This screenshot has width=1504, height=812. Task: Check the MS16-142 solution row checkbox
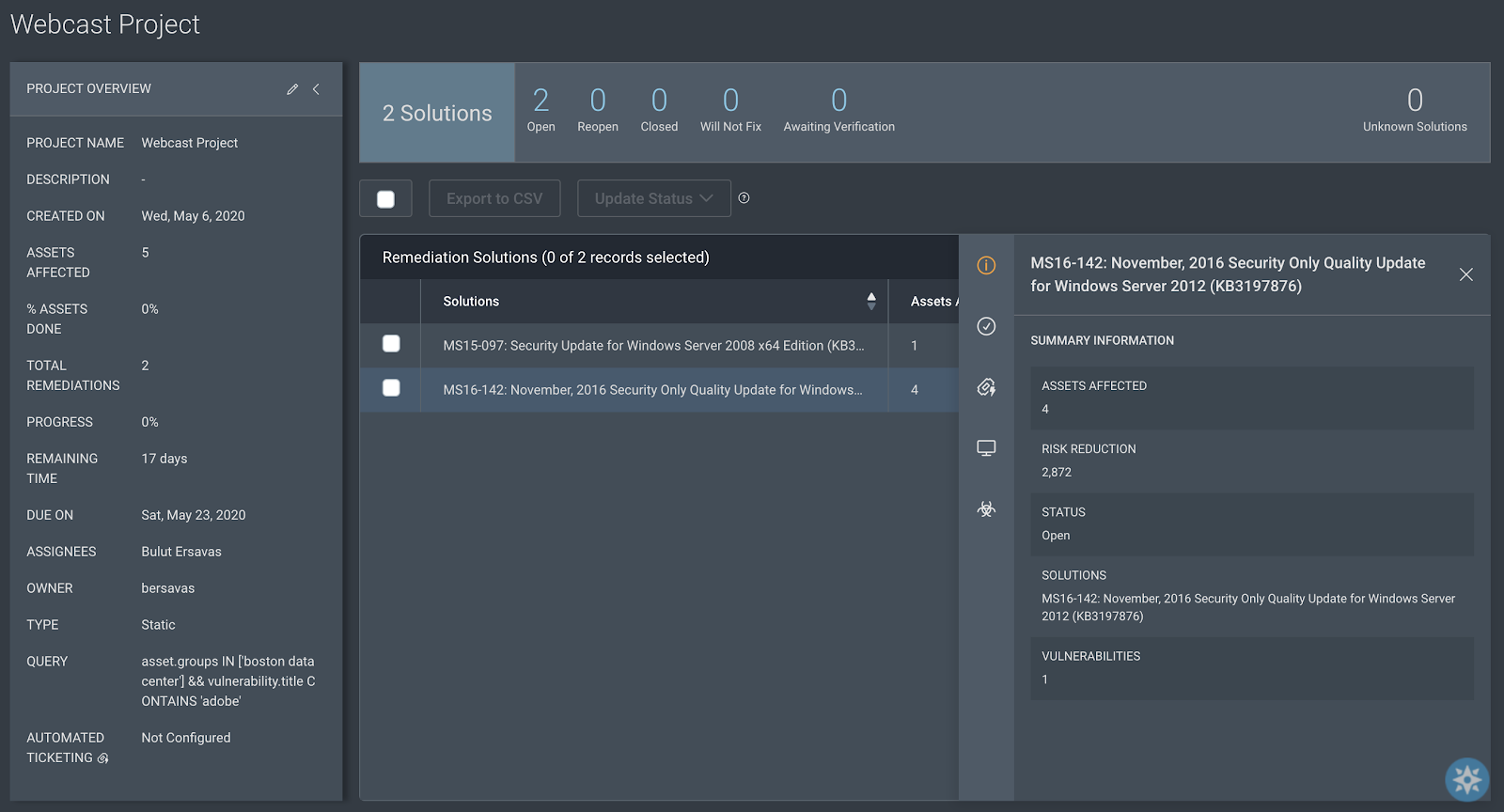click(x=391, y=388)
